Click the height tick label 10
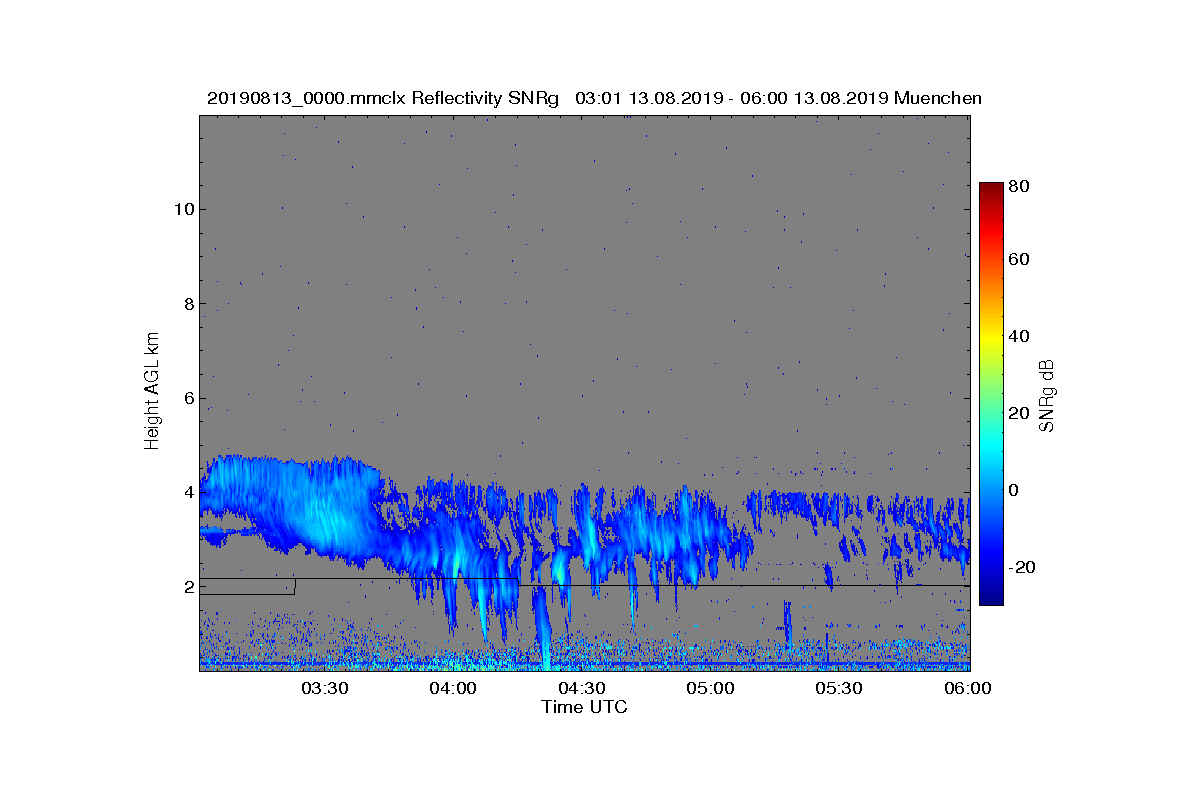This screenshot has width=1200, height=800. coord(183,209)
